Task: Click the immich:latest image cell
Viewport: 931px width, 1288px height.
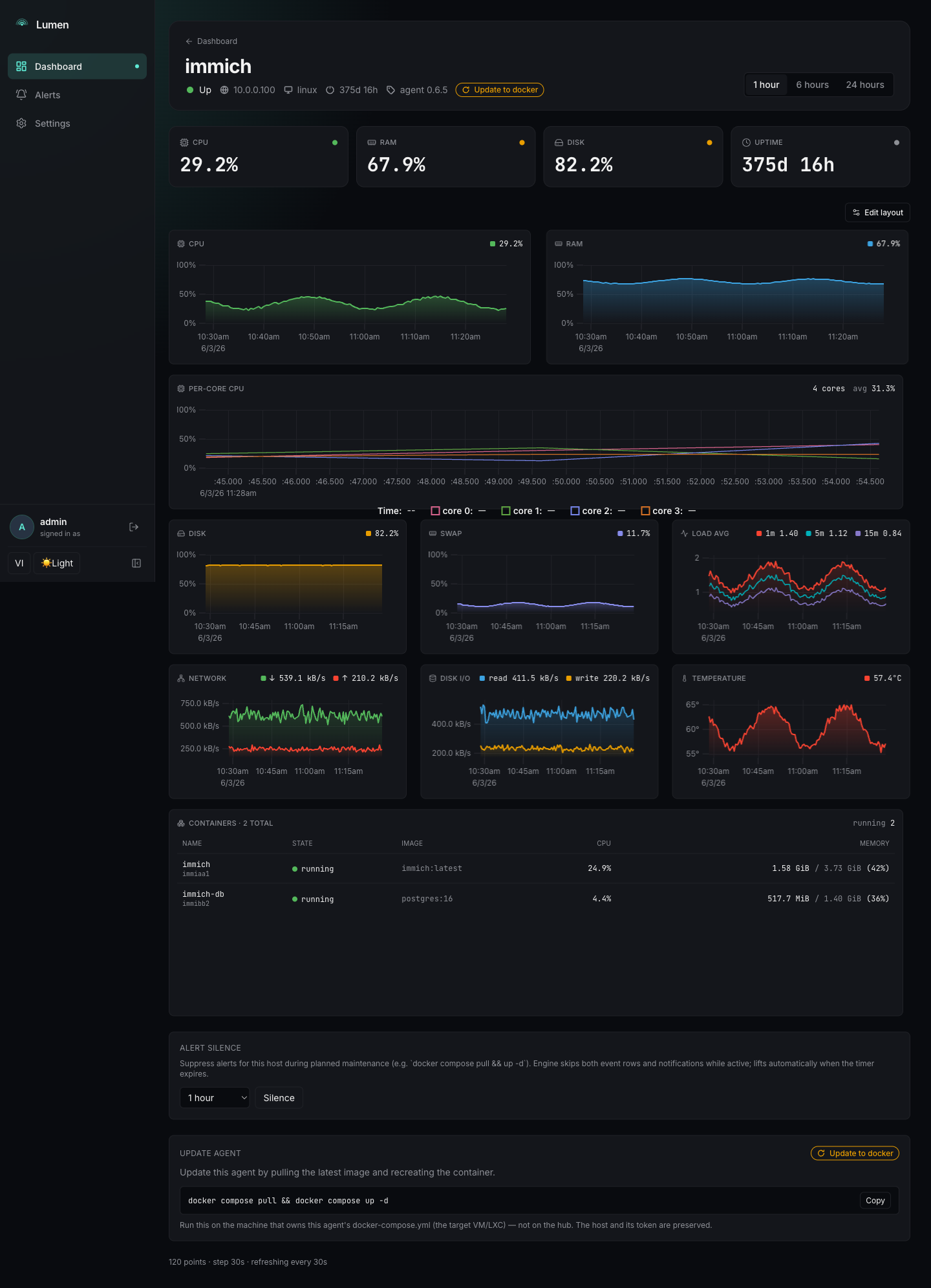Action: coord(432,868)
